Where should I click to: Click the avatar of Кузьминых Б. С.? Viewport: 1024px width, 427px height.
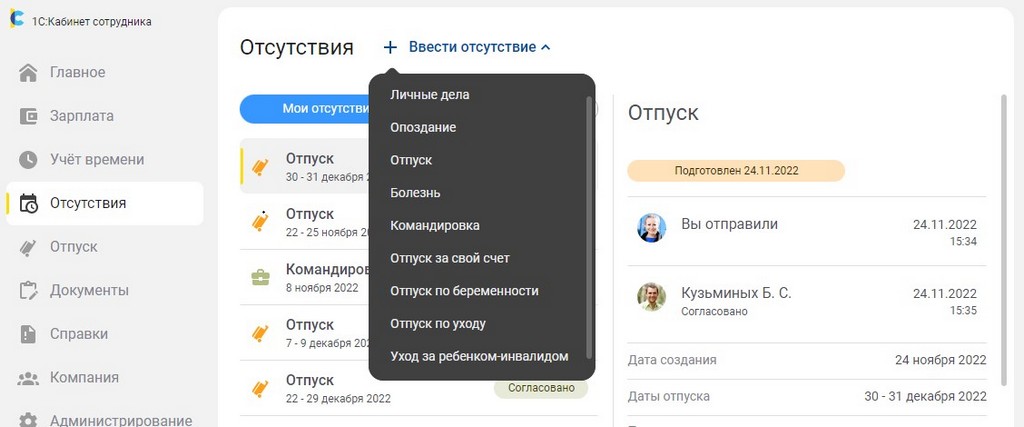(651, 297)
